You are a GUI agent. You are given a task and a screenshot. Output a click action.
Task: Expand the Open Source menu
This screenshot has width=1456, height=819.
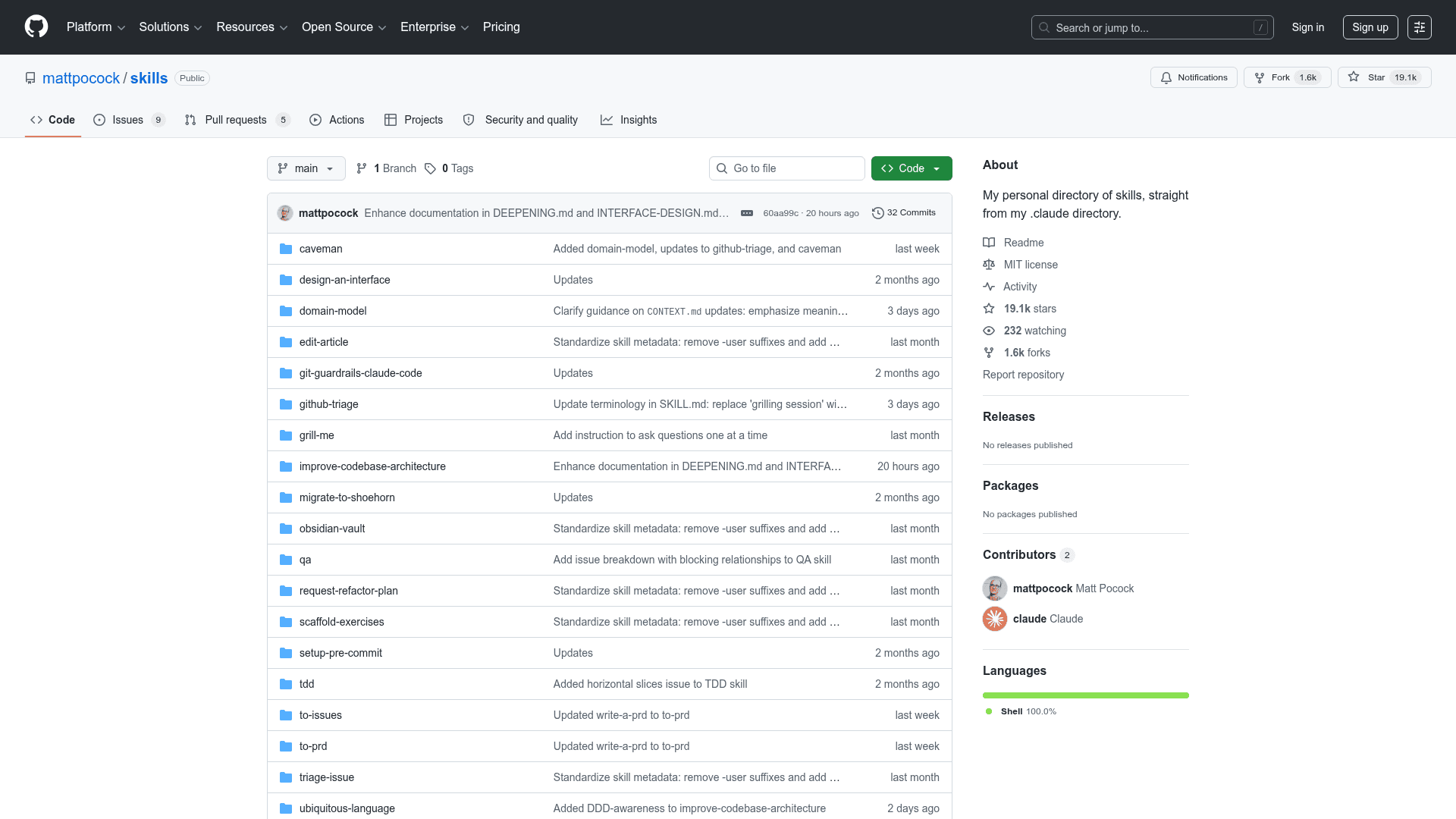pyautogui.click(x=344, y=27)
